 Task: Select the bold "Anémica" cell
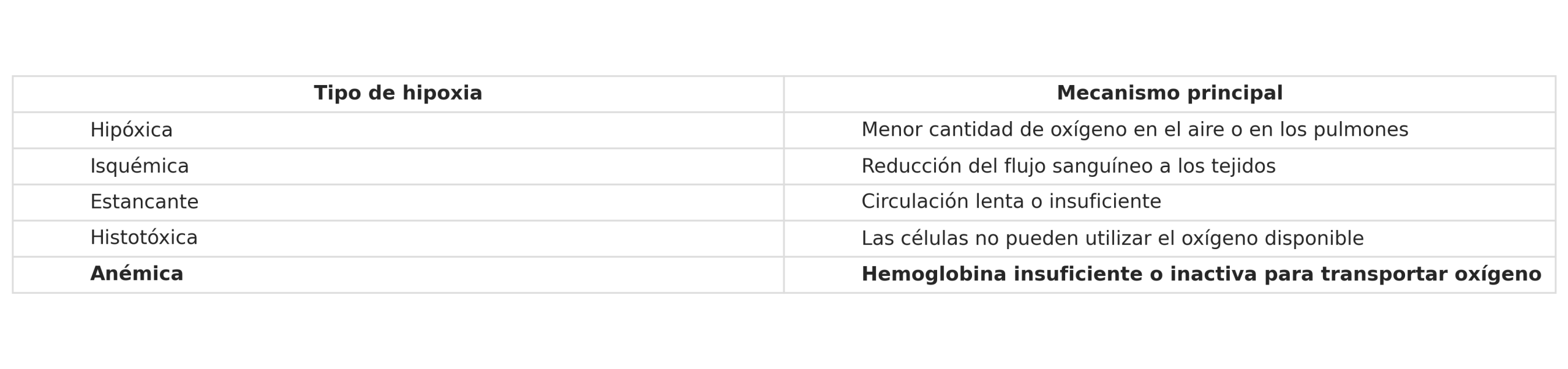(x=137, y=274)
